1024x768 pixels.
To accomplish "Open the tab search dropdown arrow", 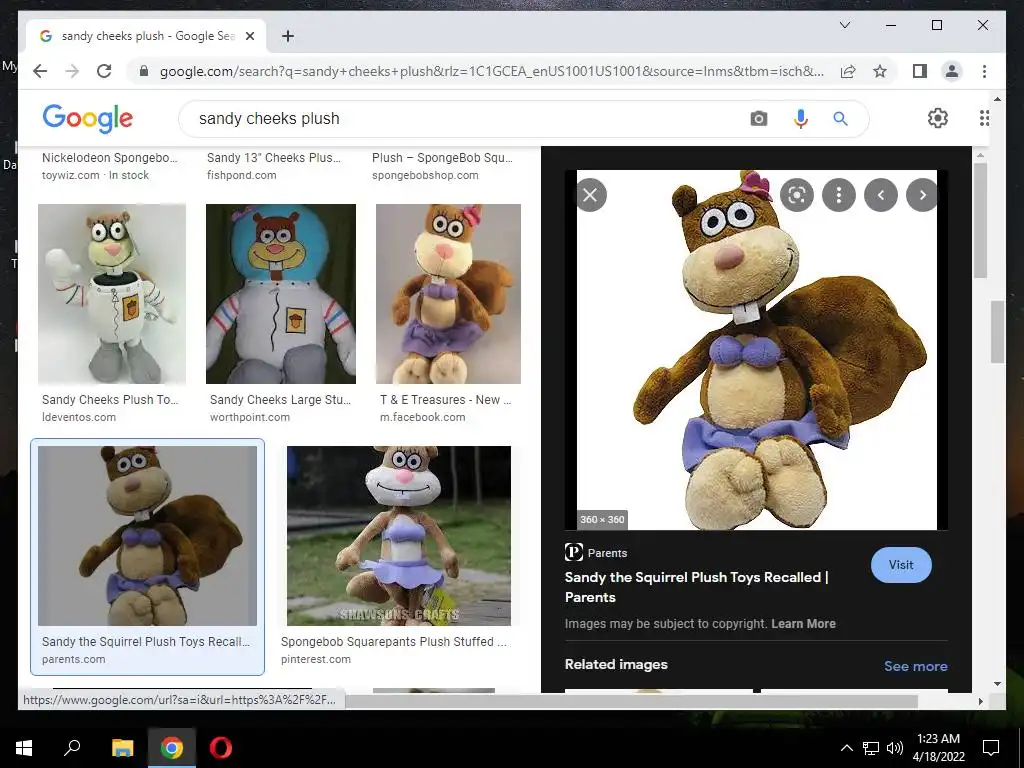I will (x=844, y=25).
